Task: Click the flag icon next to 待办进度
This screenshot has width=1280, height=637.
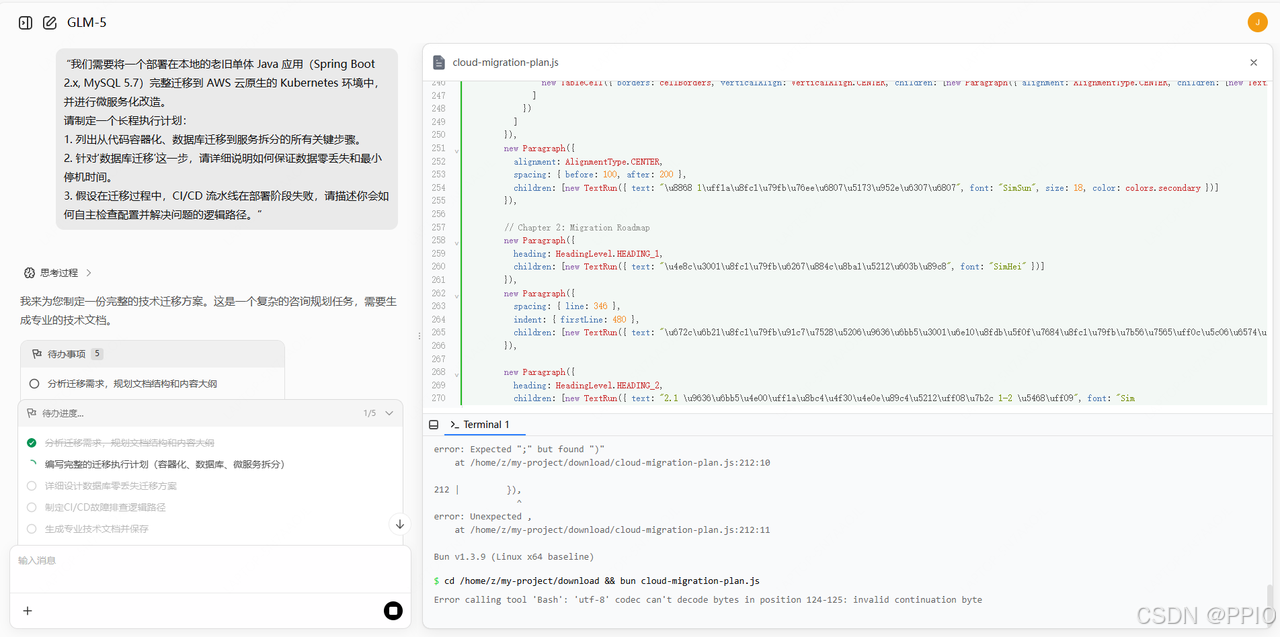Action: coord(32,413)
